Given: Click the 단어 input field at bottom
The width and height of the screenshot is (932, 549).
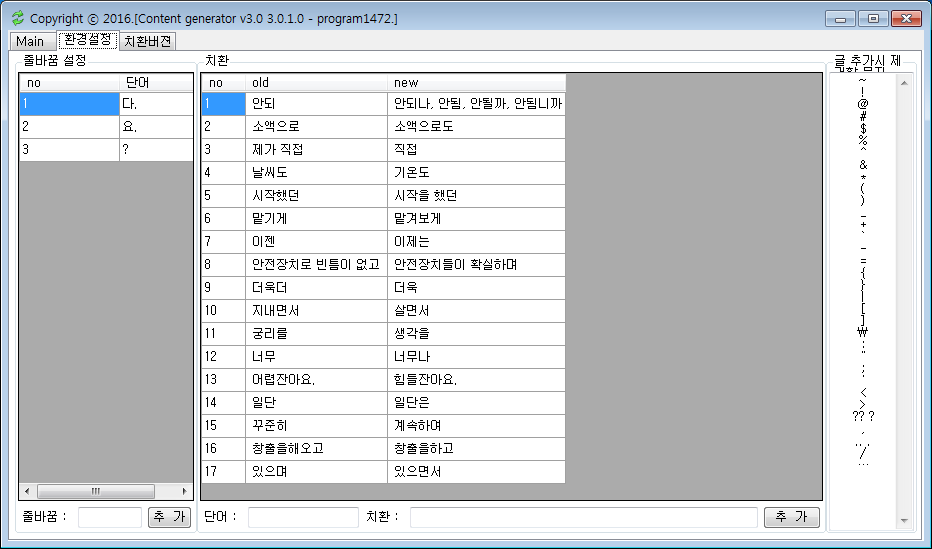Looking at the screenshot, I should 303,517.
